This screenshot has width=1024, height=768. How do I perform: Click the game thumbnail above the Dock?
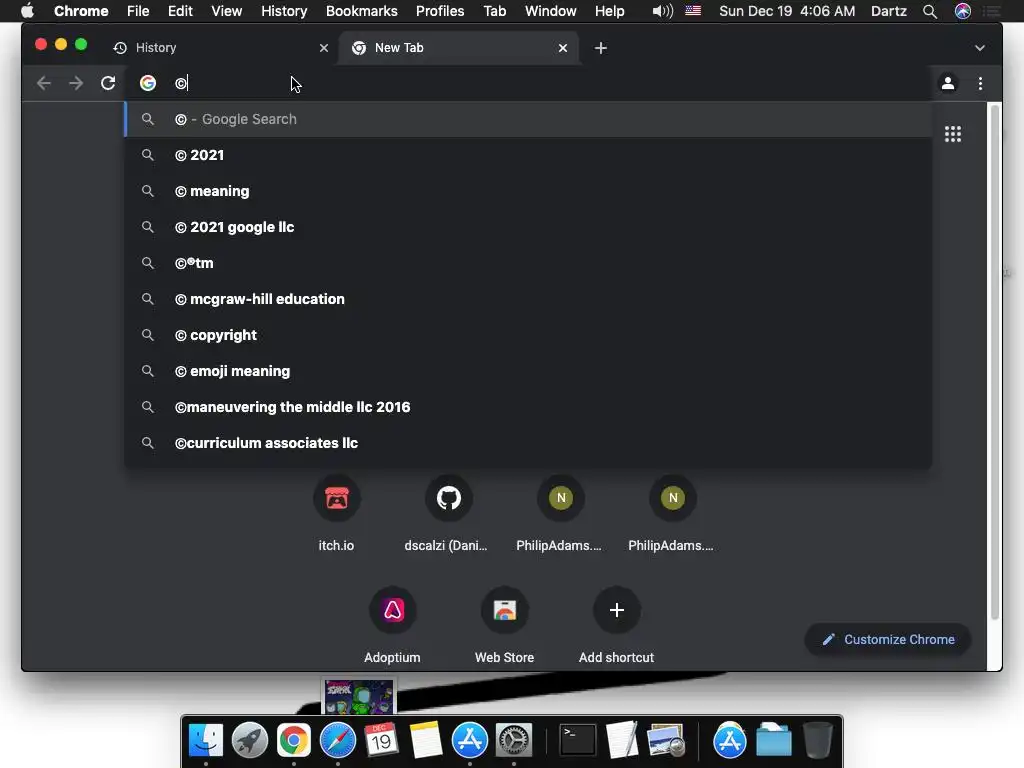click(x=359, y=697)
